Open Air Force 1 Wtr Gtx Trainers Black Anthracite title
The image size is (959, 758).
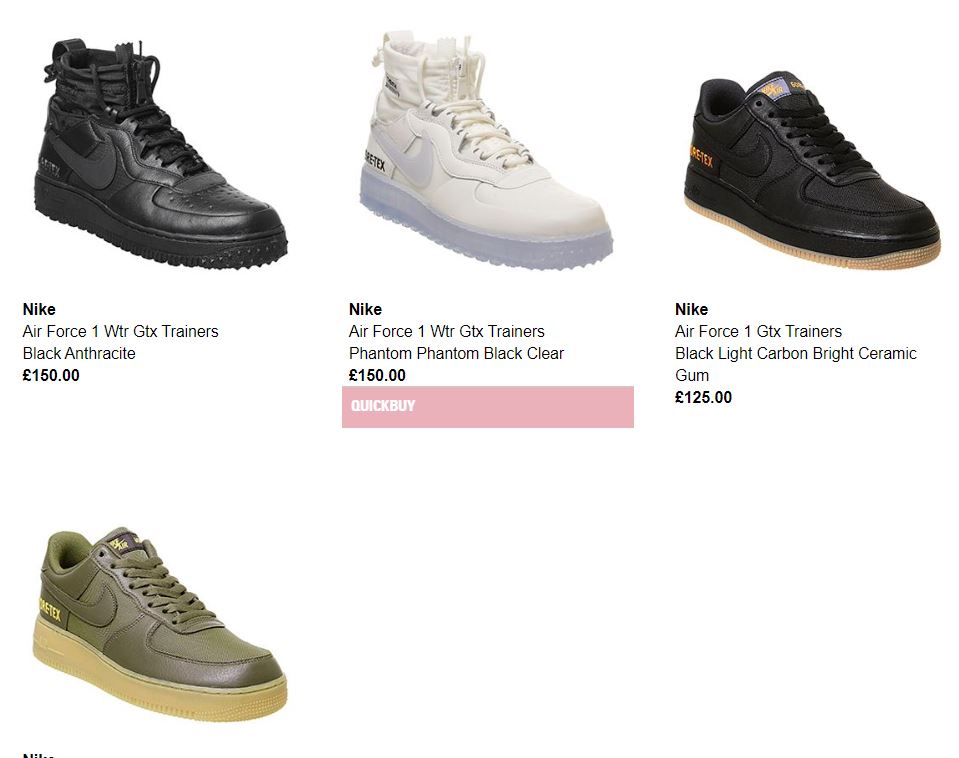120,331
